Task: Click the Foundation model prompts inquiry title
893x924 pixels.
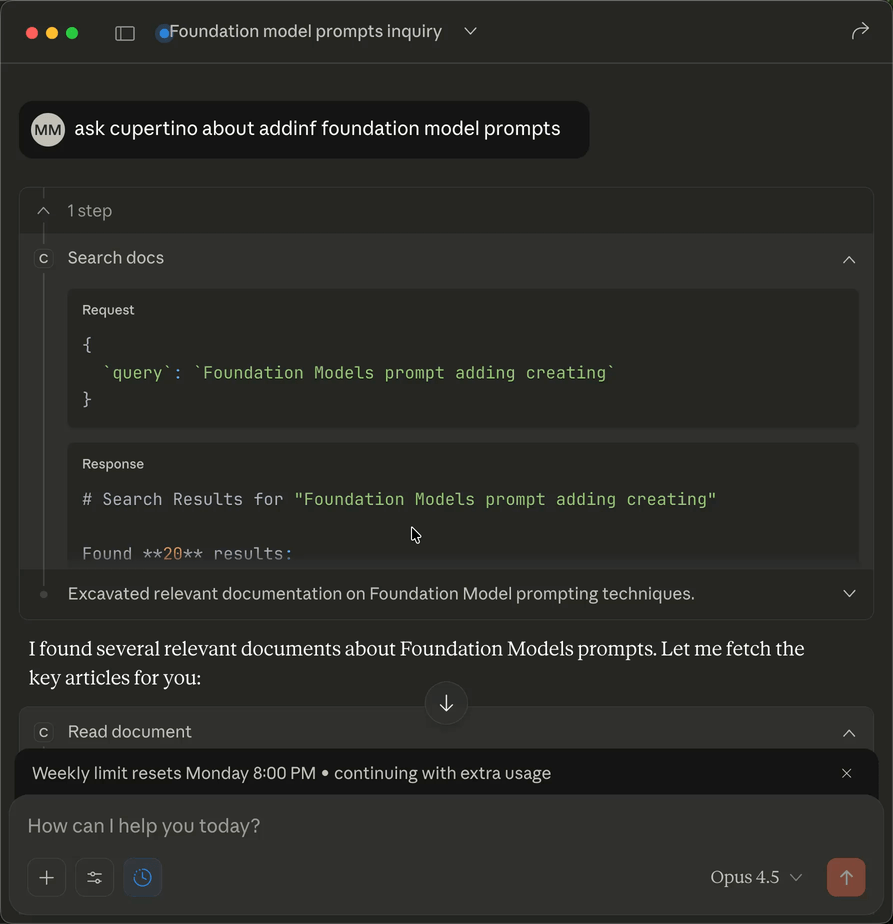Action: tap(305, 32)
